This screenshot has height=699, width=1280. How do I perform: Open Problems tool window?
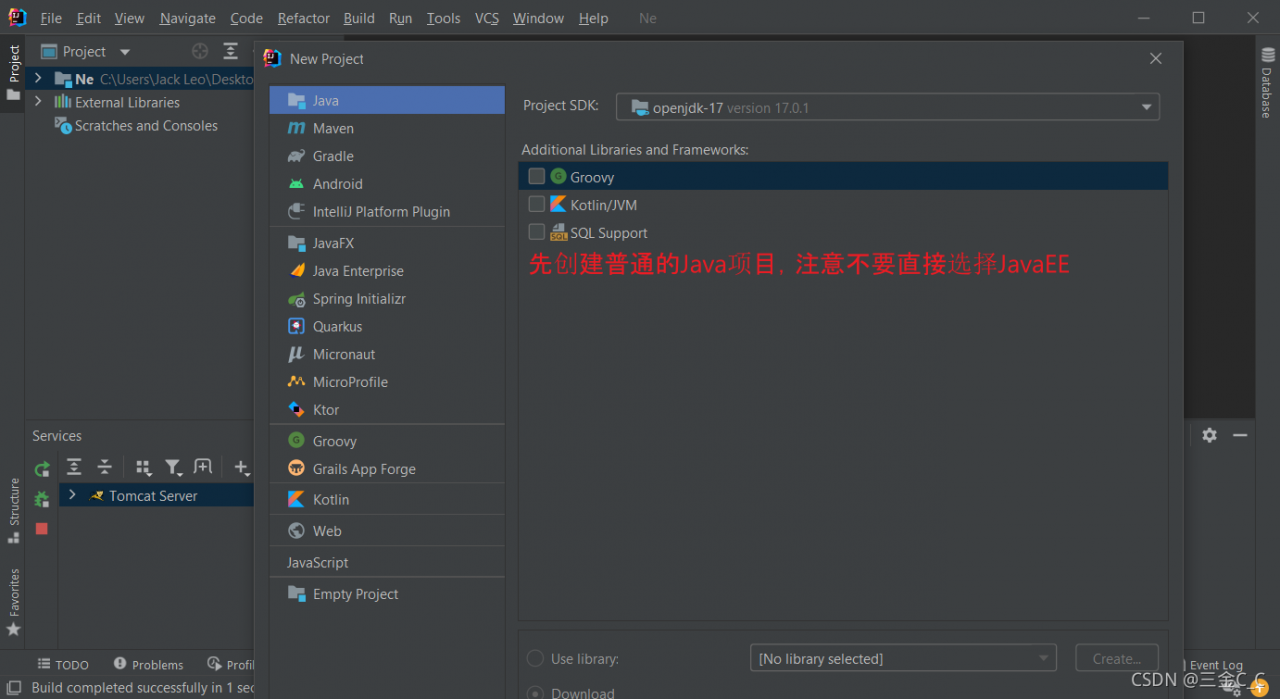pos(148,664)
